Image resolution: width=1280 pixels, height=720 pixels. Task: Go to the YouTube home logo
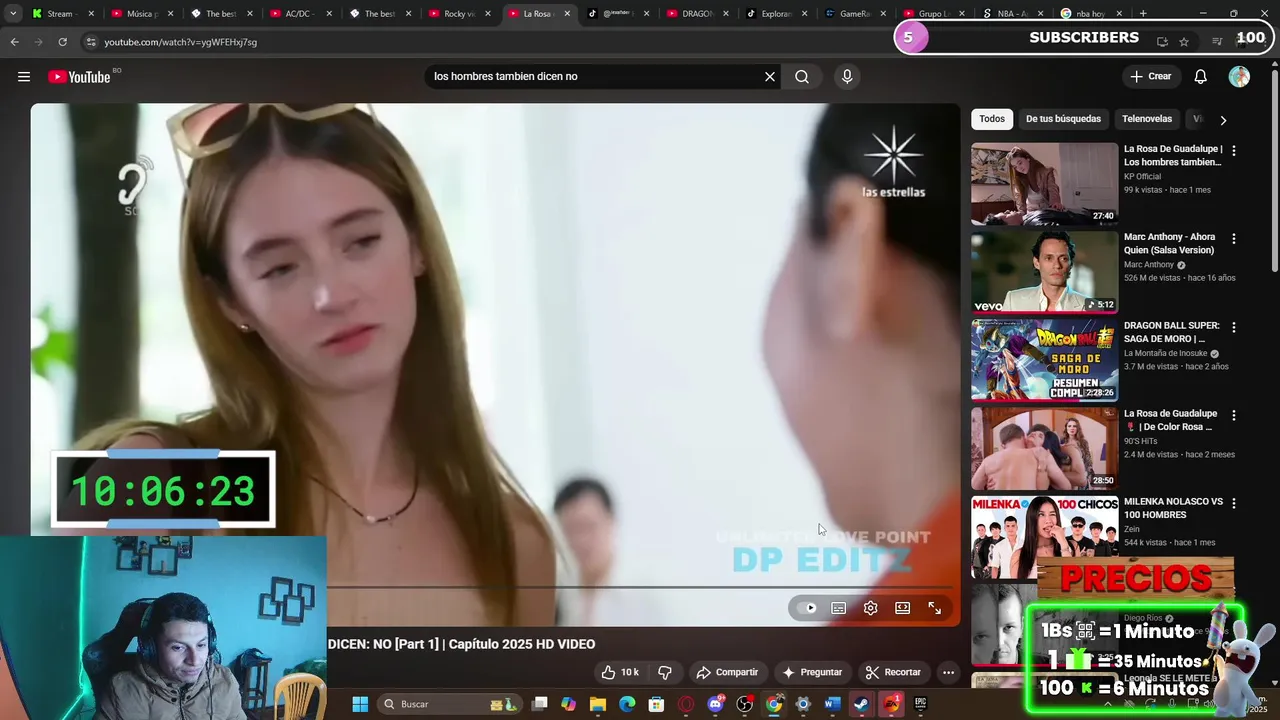pyautogui.click(x=79, y=77)
